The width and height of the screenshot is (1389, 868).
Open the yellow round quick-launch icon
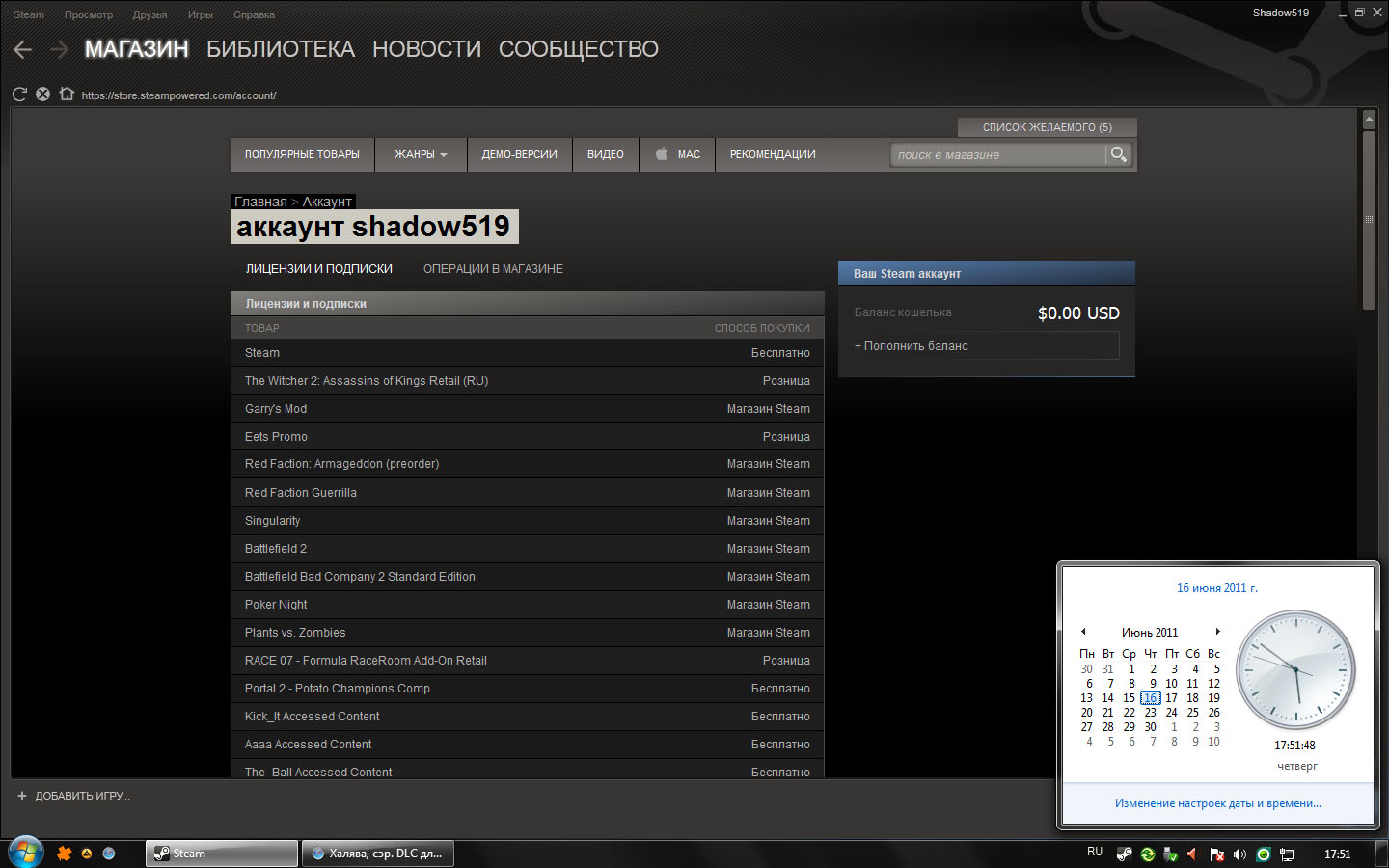click(87, 854)
